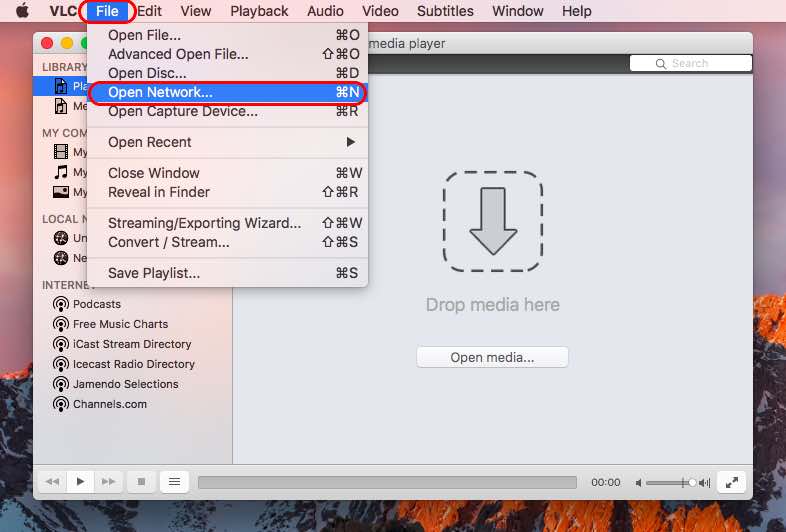The width and height of the screenshot is (786, 532).
Task: Choose Open Network...
Action: (x=228, y=92)
